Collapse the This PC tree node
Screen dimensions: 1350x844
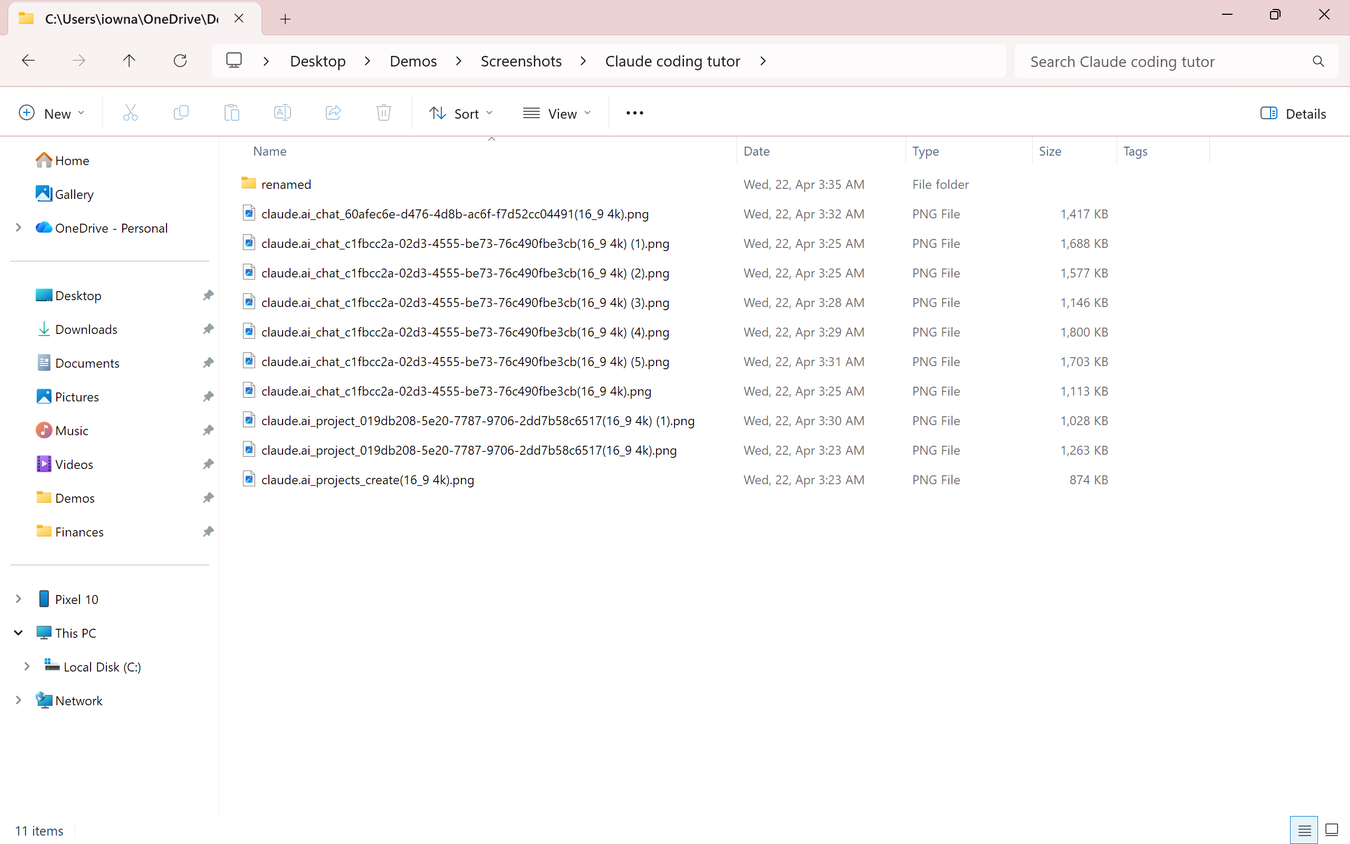(x=18, y=633)
